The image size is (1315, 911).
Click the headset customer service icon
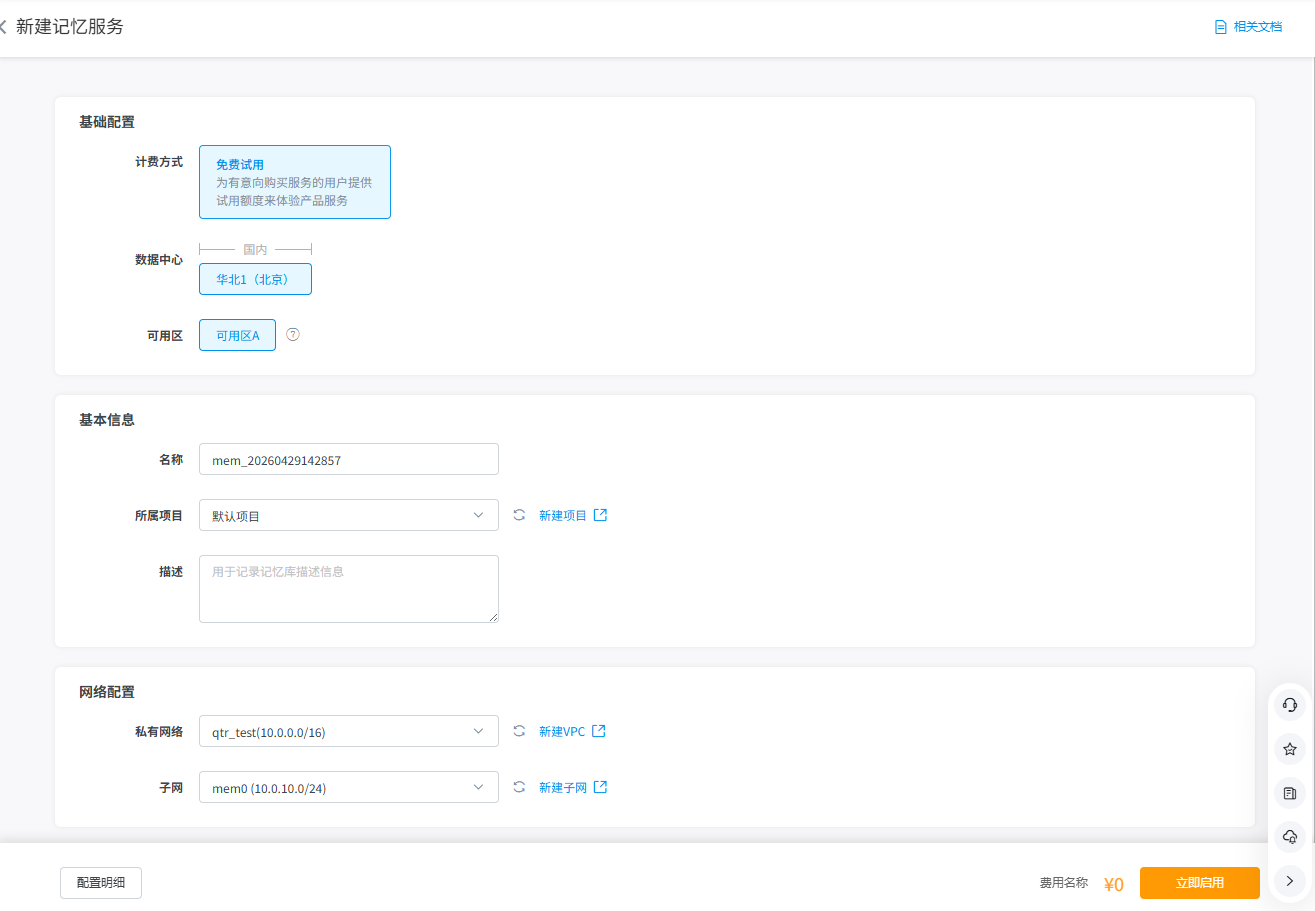coord(1290,704)
